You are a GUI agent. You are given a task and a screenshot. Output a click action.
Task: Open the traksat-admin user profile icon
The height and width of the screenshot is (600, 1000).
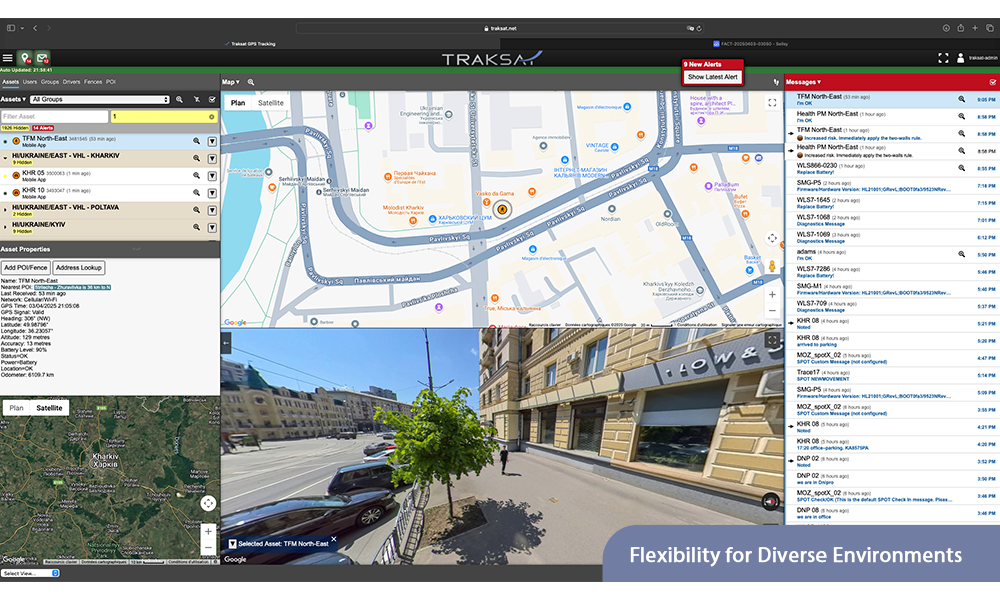pyautogui.click(x=961, y=58)
